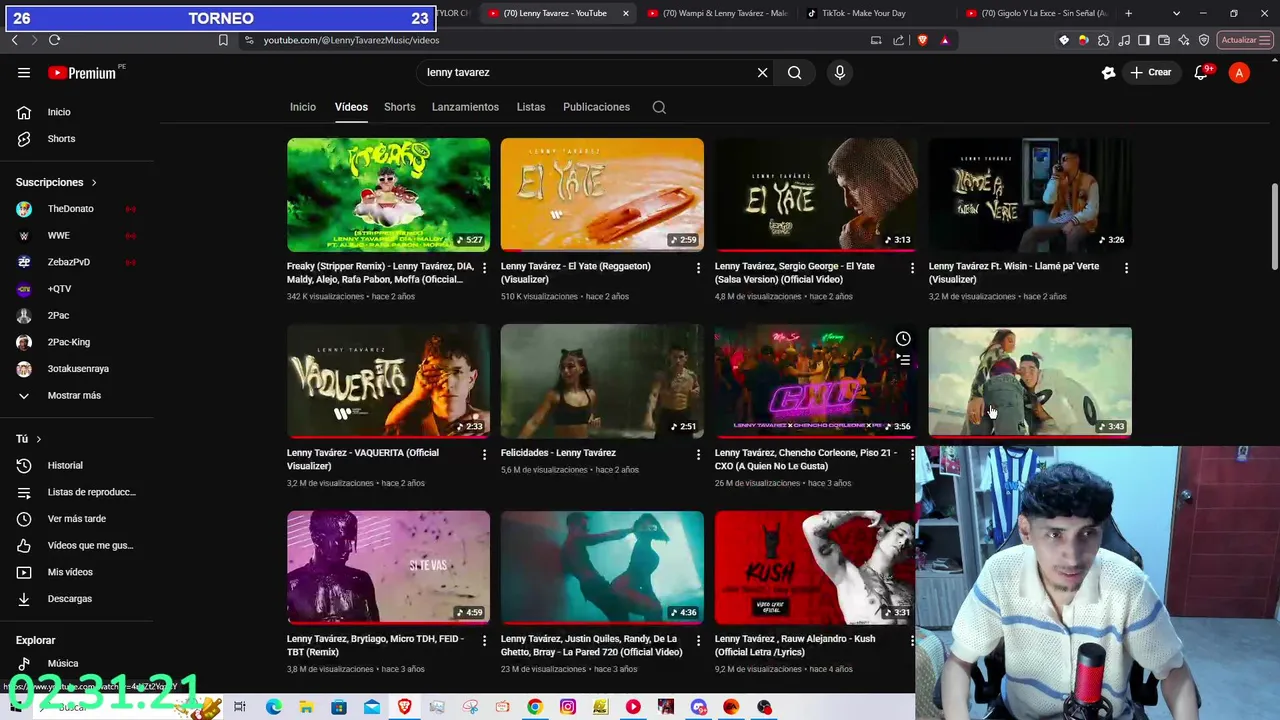Open options menu for El Yate Salsa Version video

912,268
